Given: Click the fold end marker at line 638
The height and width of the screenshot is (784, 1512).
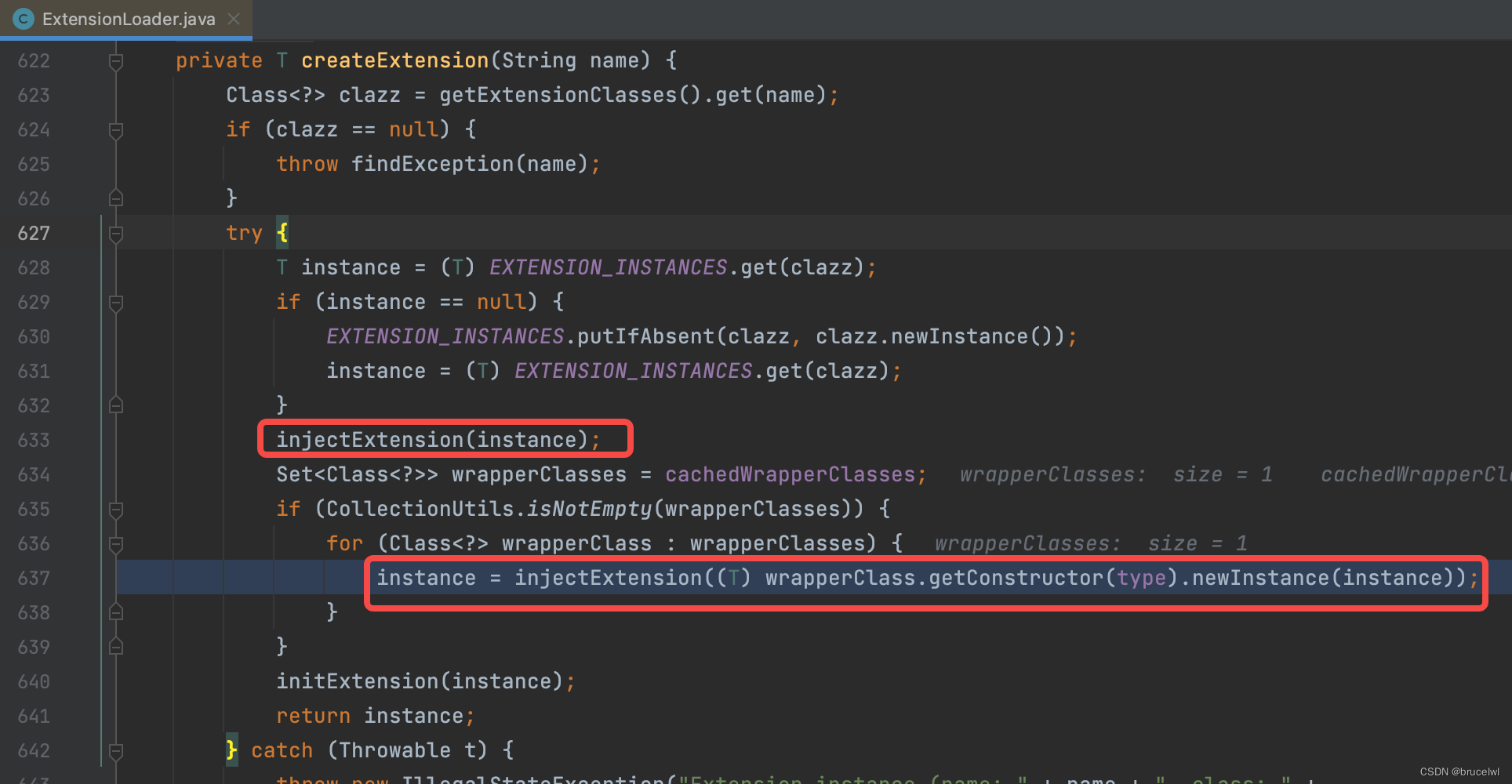Looking at the screenshot, I should [x=116, y=612].
